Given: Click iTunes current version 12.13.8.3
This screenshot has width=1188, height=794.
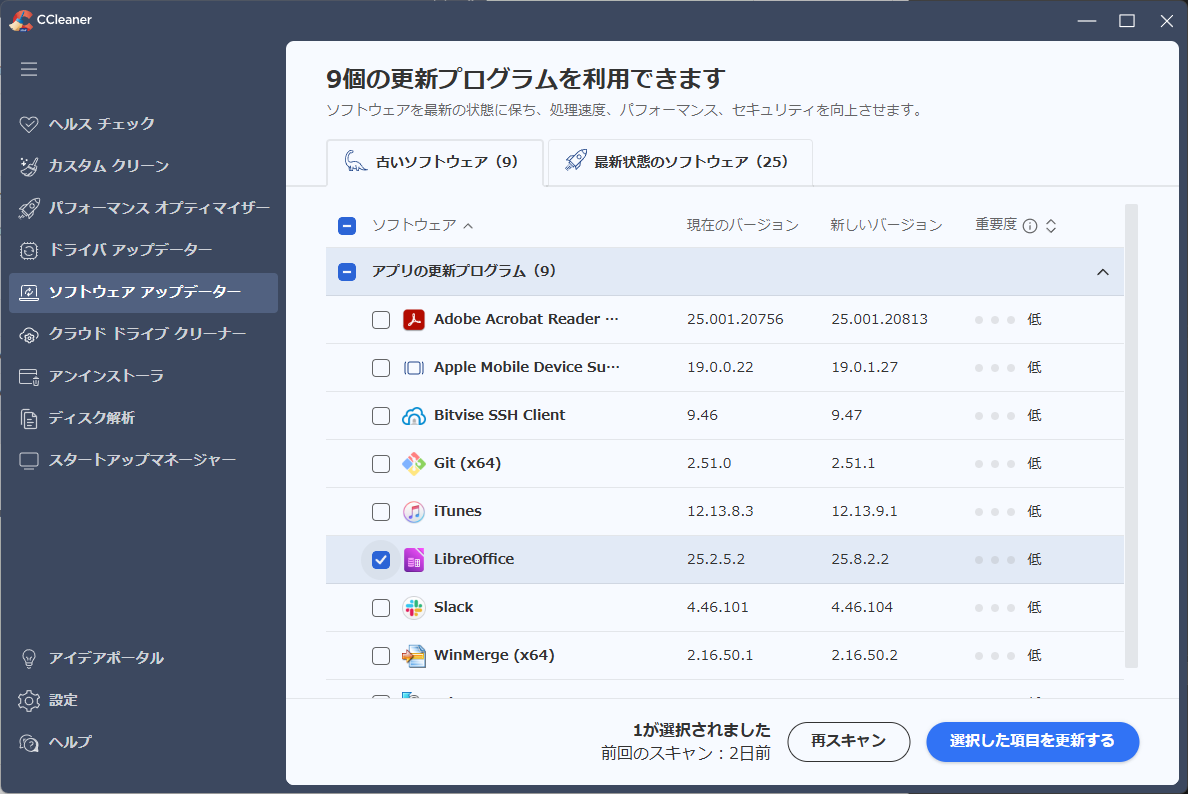Looking at the screenshot, I should tap(720, 511).
